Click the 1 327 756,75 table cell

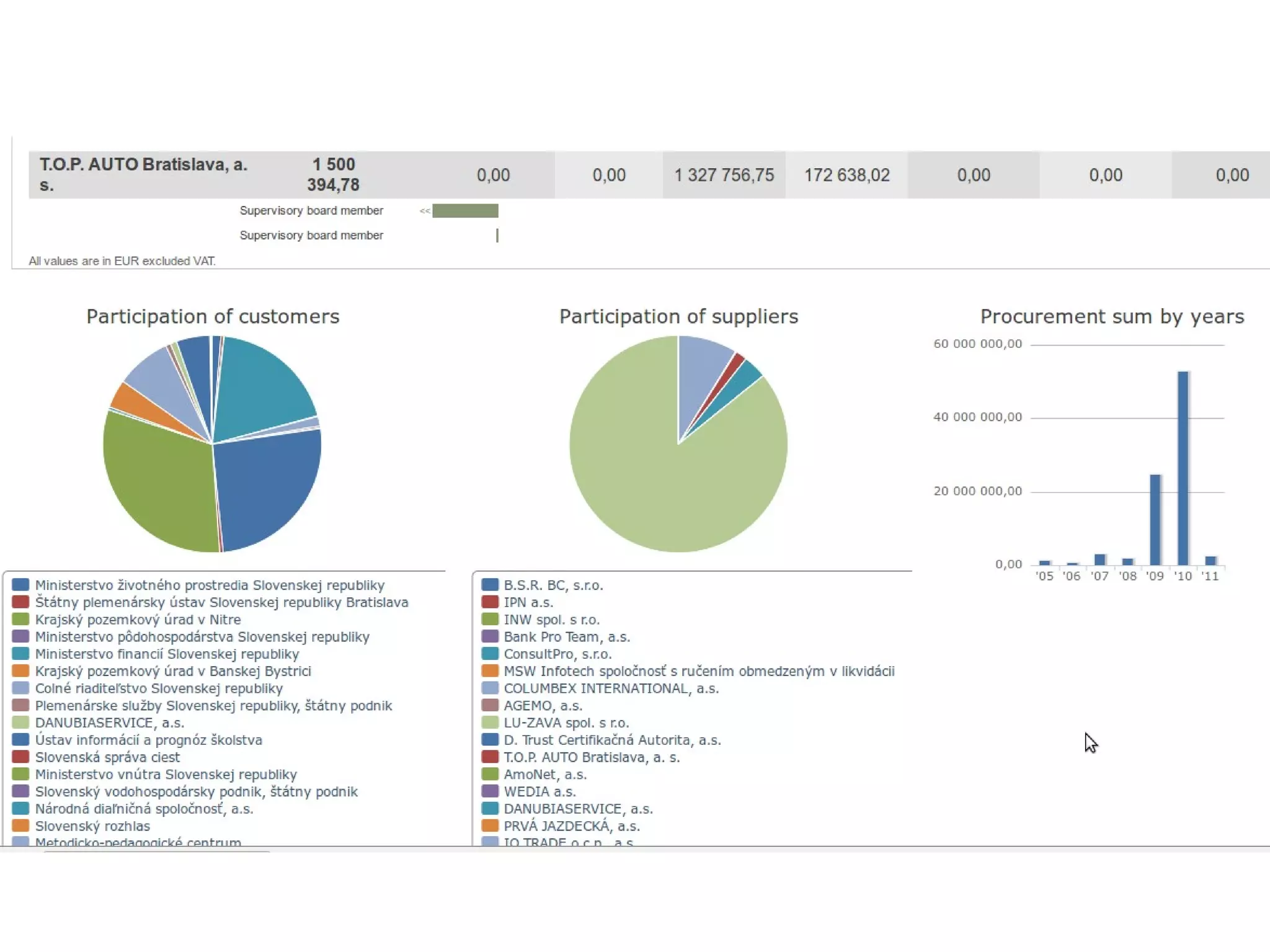[724, 176]
